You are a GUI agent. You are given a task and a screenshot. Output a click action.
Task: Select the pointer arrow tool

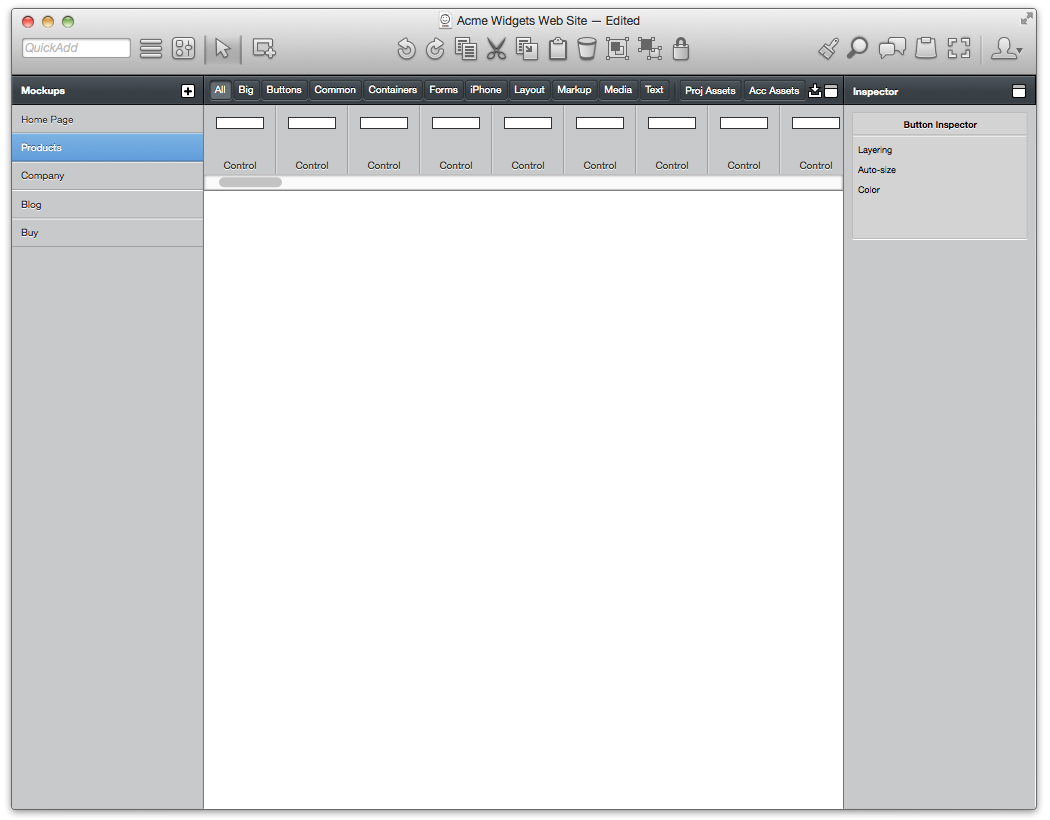pos(223,48)
